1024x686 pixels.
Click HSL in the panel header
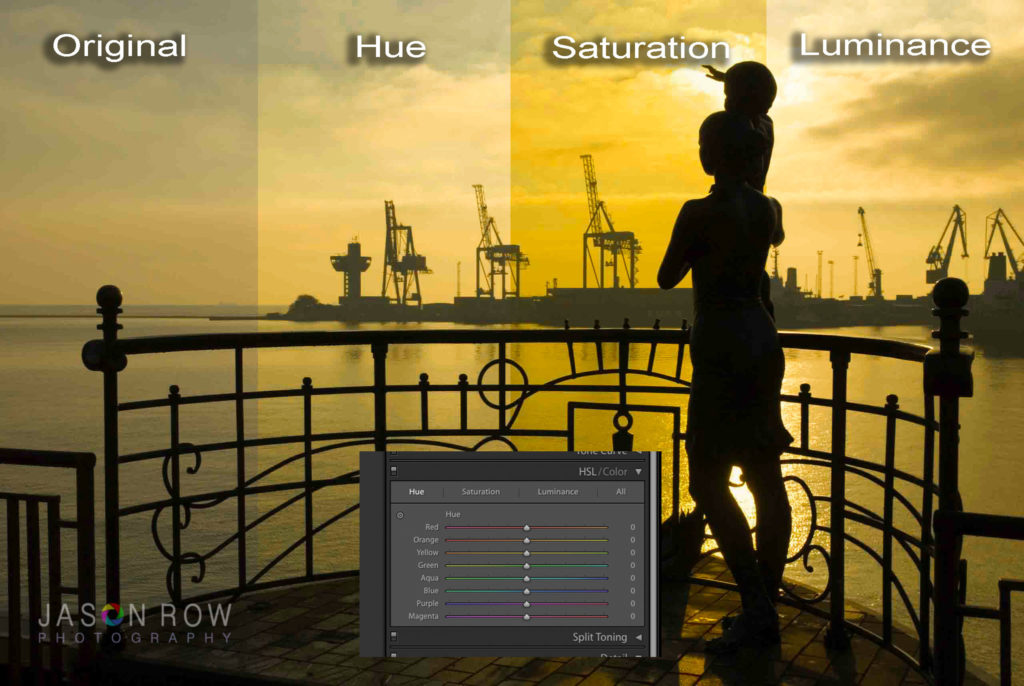pos(588,472)
